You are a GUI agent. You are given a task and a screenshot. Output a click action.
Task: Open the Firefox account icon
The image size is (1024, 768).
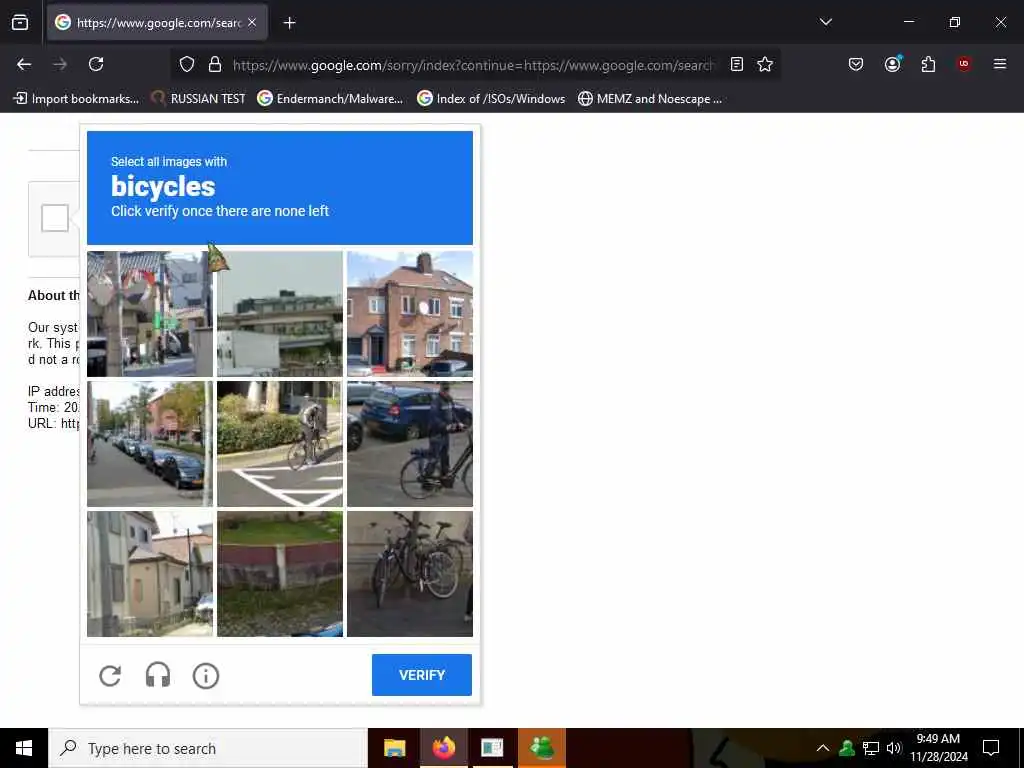click(892, 64)
